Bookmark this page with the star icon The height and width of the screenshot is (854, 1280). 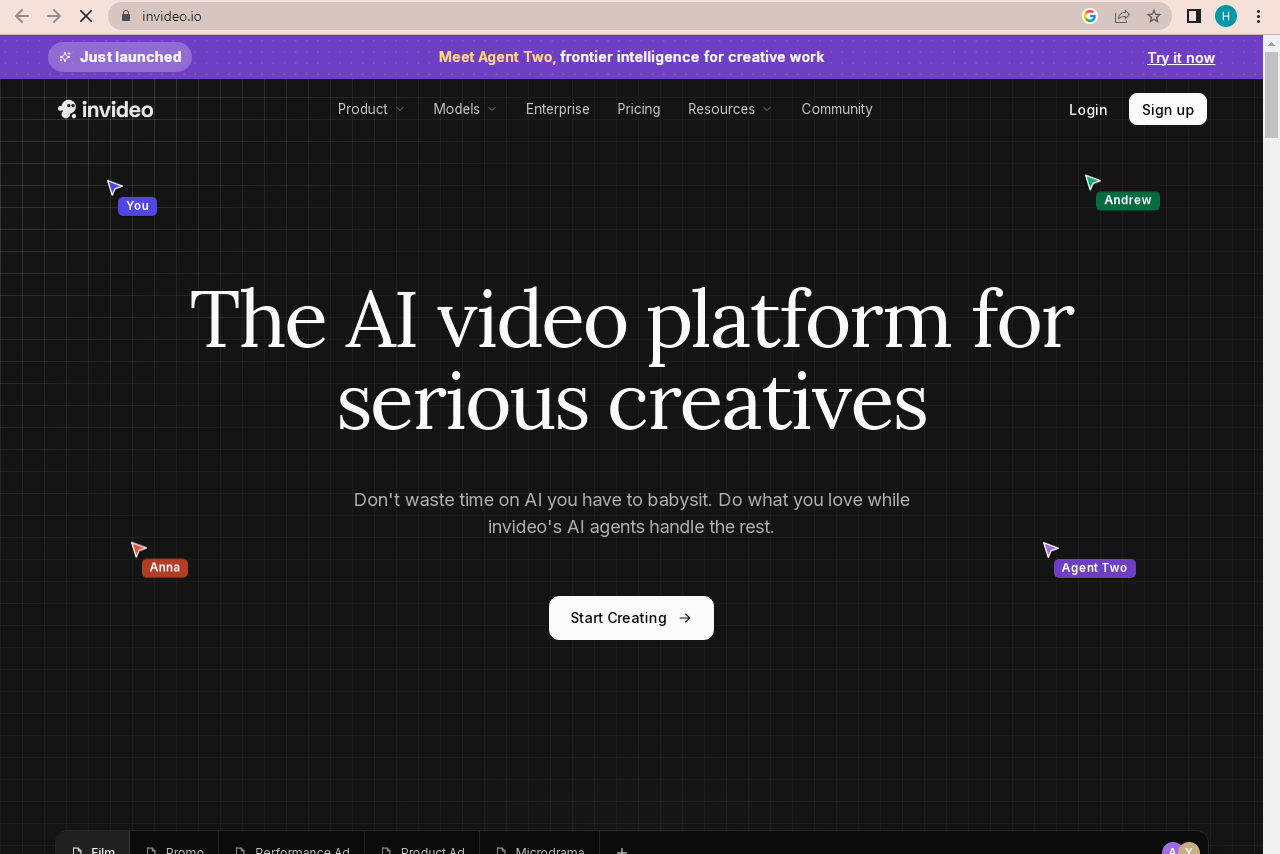click(1154, 16)
